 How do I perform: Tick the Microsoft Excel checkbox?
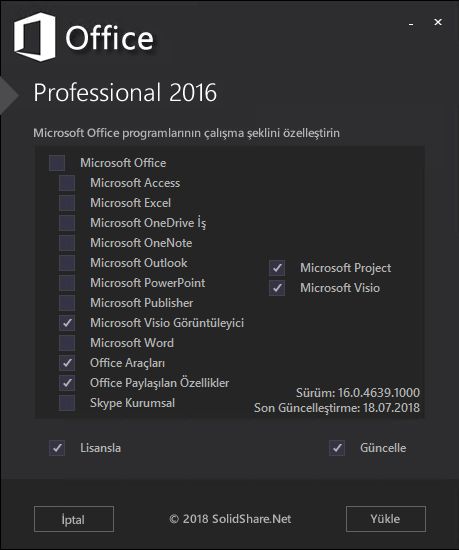pos(67,203)
